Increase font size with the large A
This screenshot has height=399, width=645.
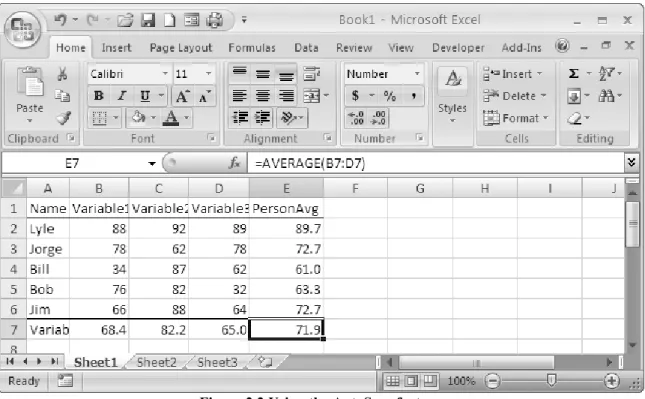point(182,96)
